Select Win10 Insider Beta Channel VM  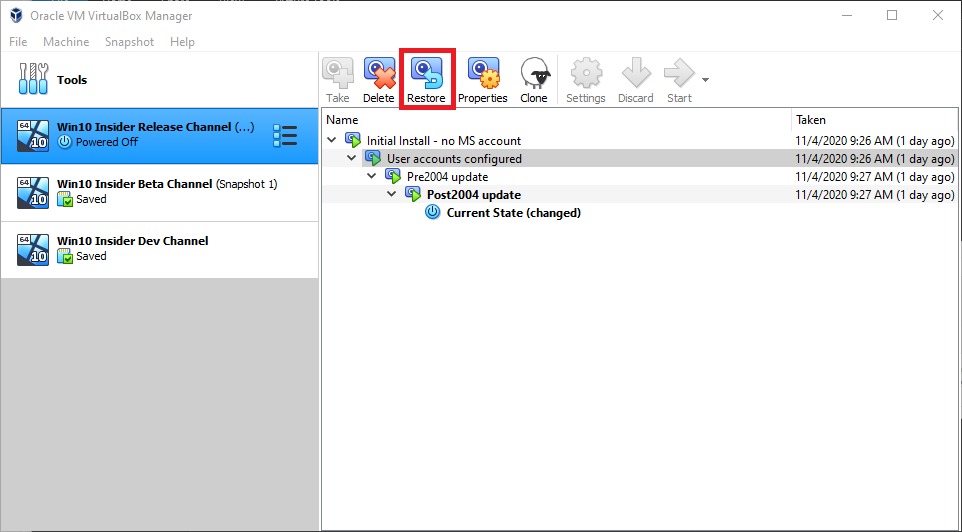pos(159,192)
